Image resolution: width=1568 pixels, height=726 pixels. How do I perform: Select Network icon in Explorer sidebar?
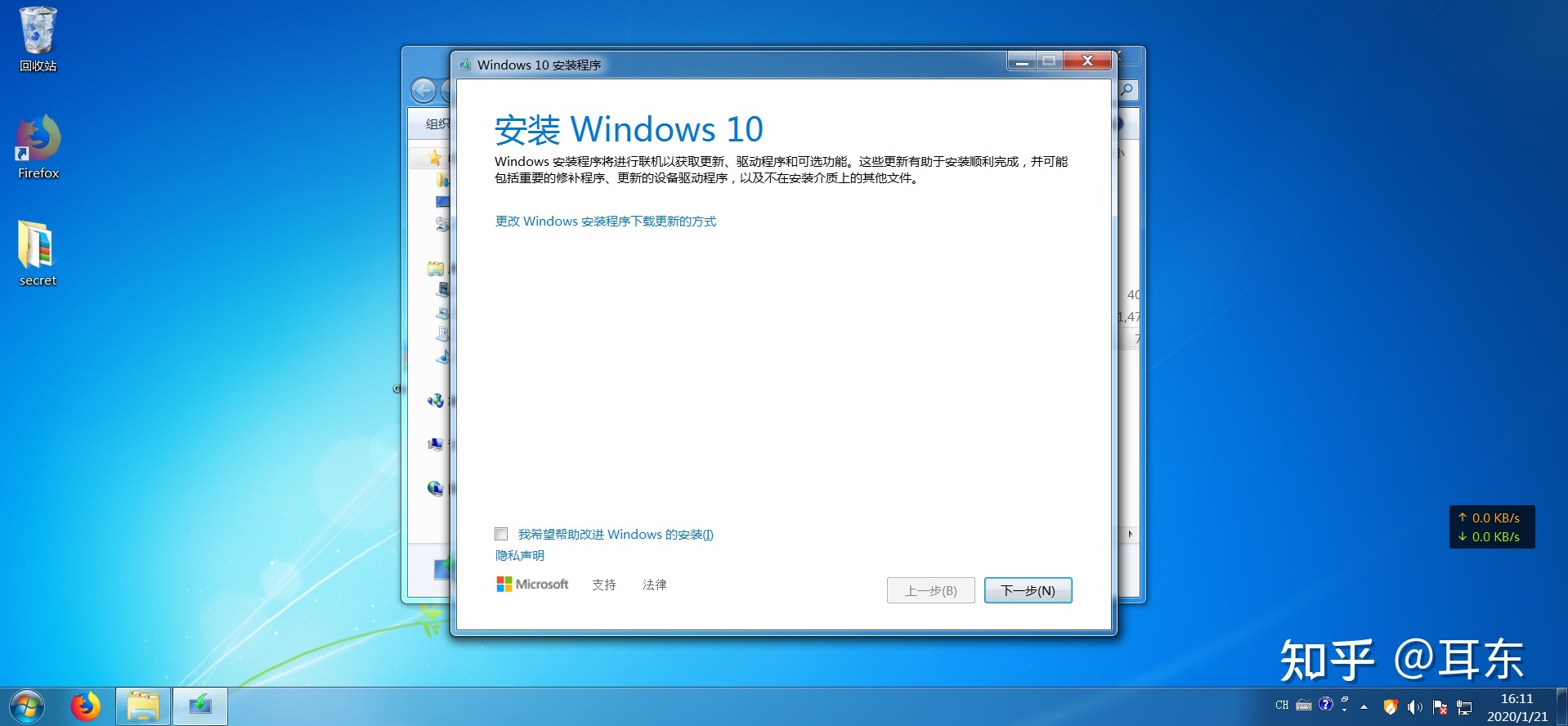435,488
